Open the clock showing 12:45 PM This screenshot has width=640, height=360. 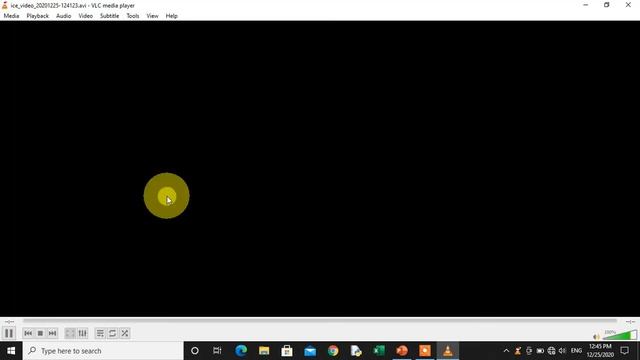pos(600,351)
